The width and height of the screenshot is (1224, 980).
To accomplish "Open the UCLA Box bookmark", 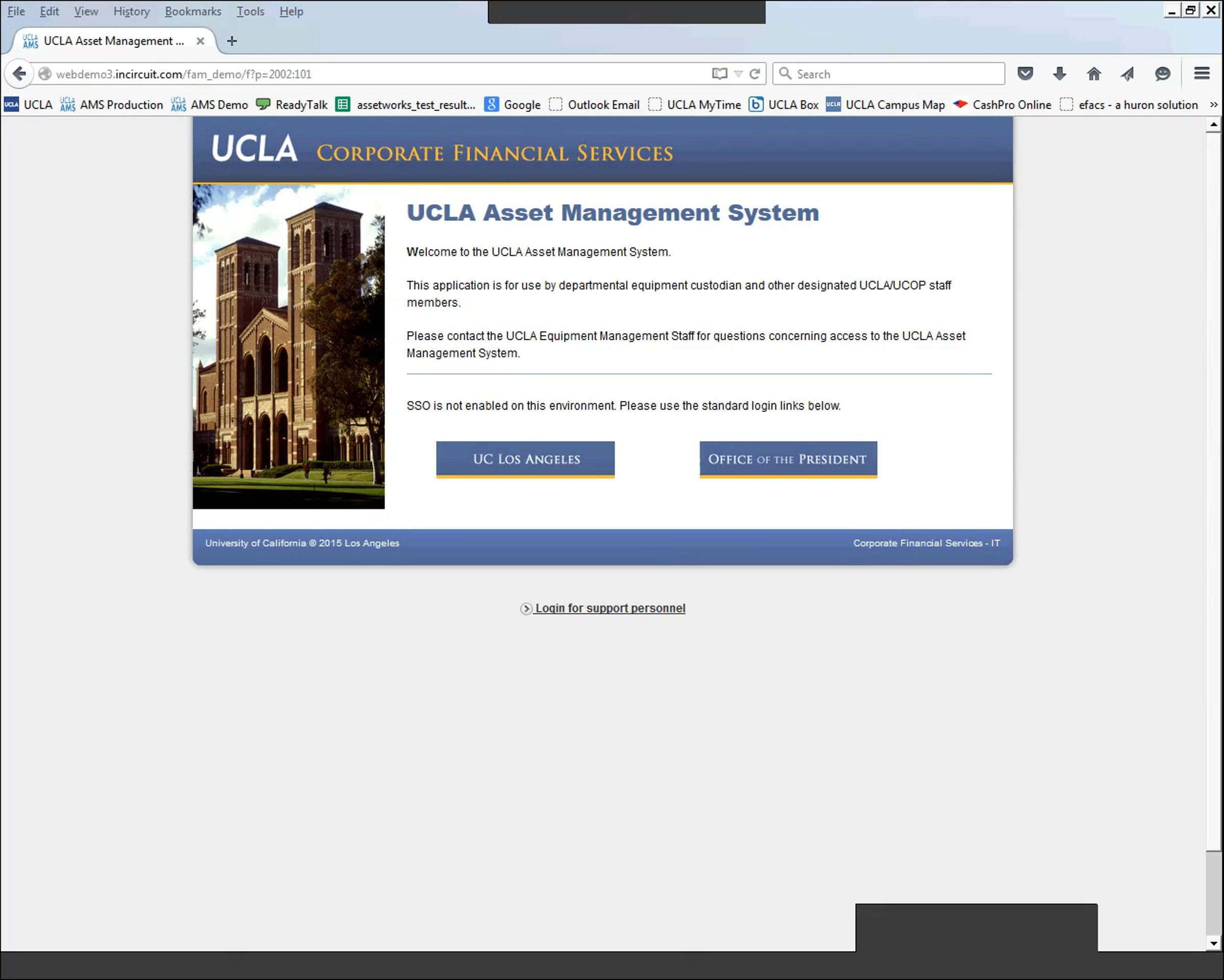I will point(783,105).
